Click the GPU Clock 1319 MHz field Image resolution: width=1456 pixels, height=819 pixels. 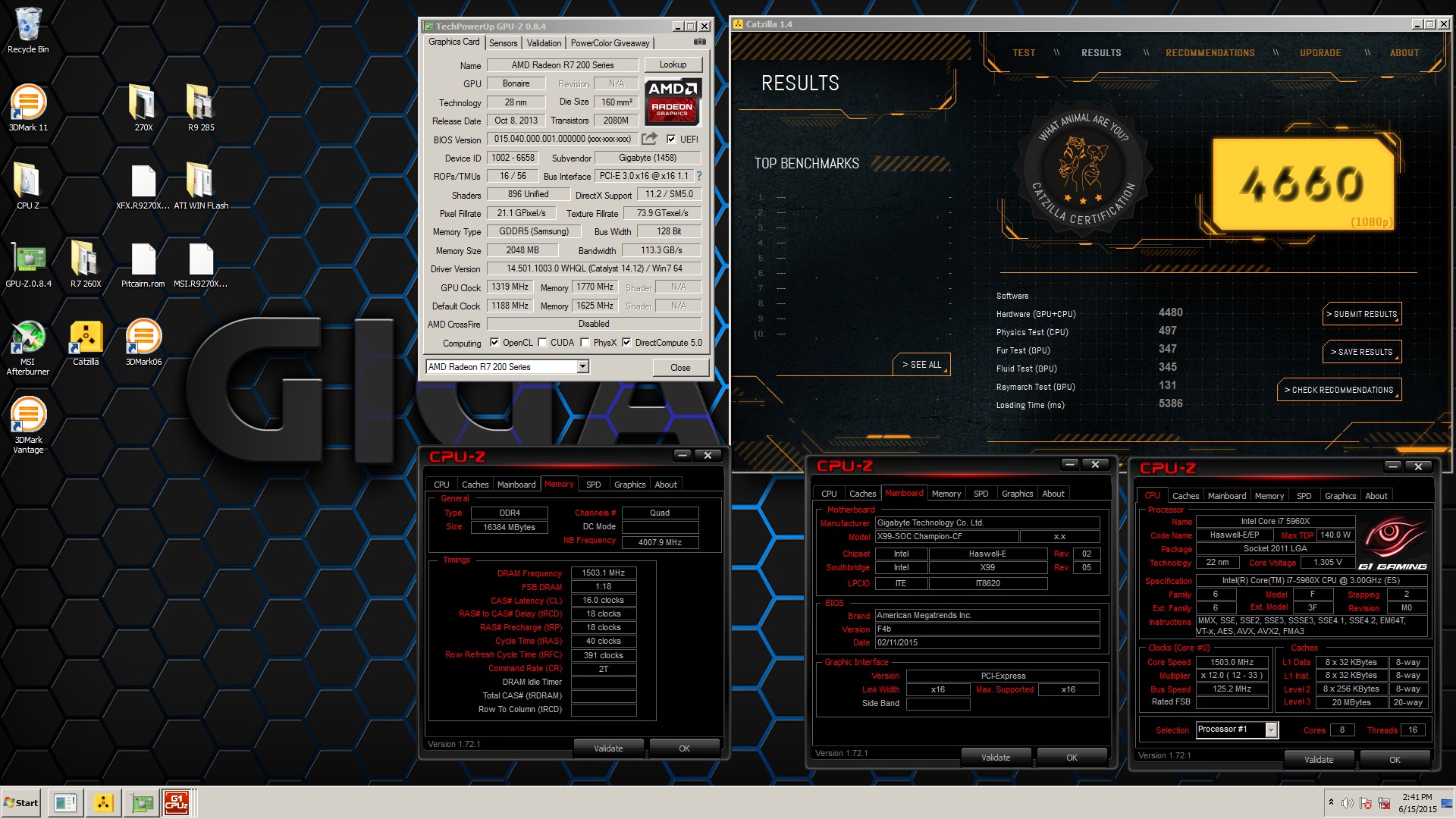(x=510, y=287)
